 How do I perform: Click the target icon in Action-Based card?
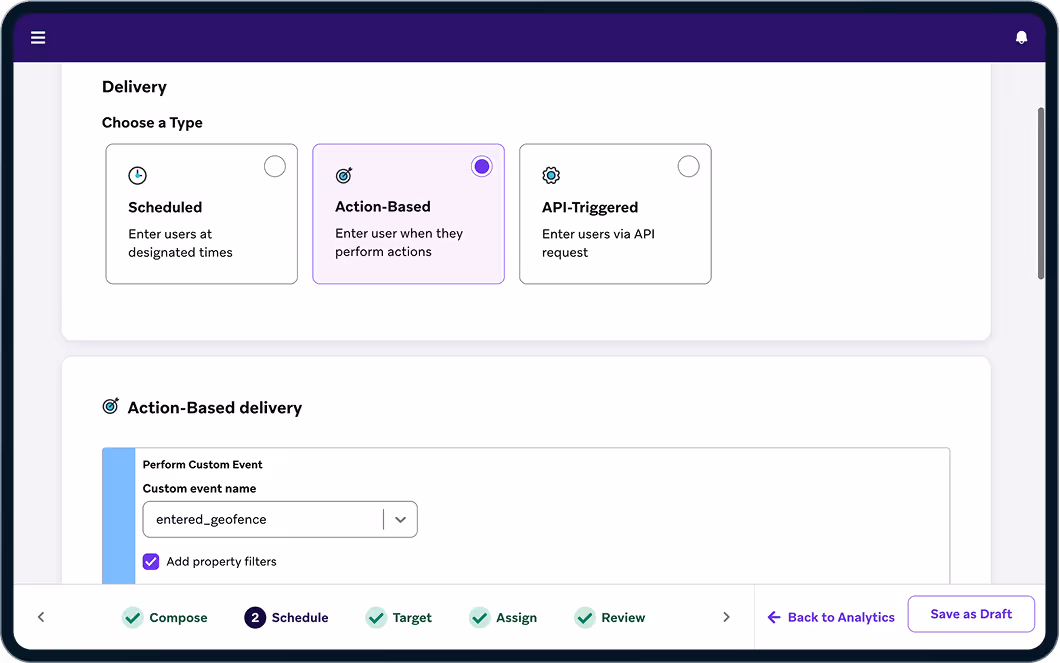pyautogui.click(x=344, y=176)
